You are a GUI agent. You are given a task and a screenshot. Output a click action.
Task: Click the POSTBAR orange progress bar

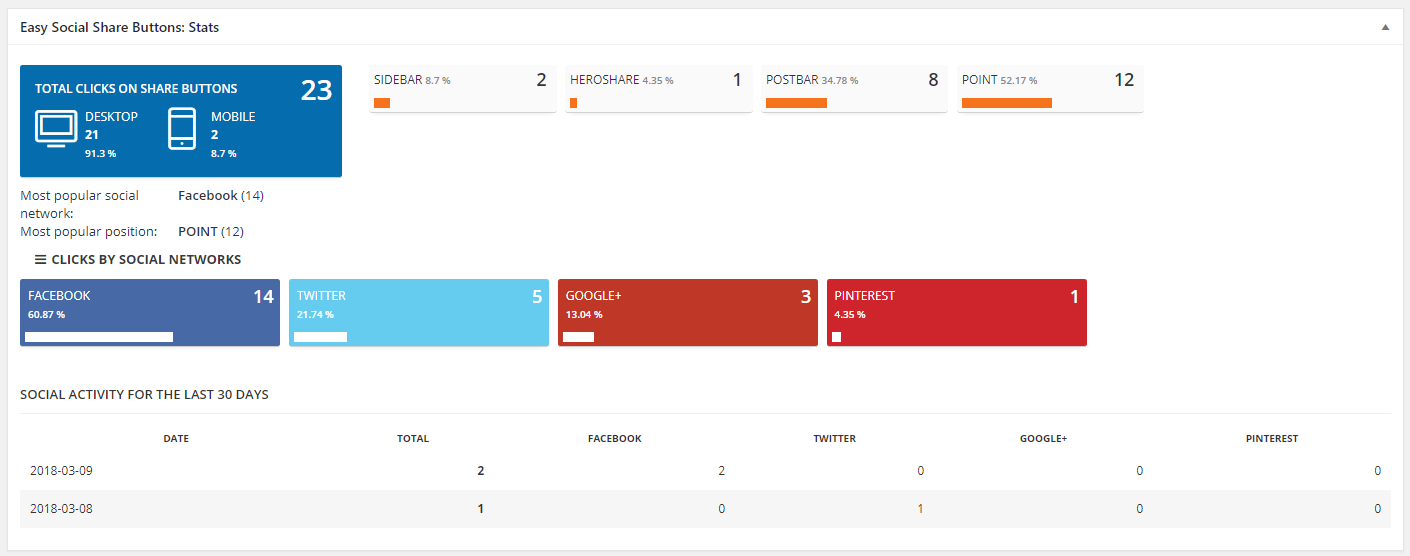point(796,103)
